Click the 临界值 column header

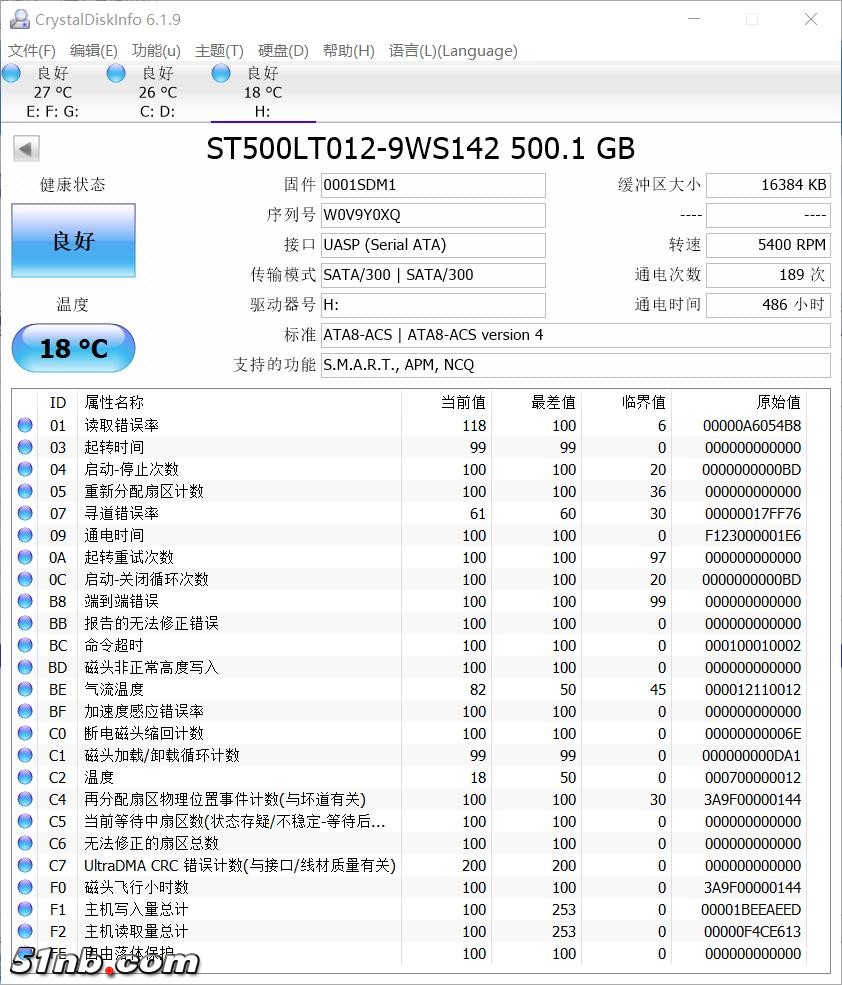click(x=643, y=403)
